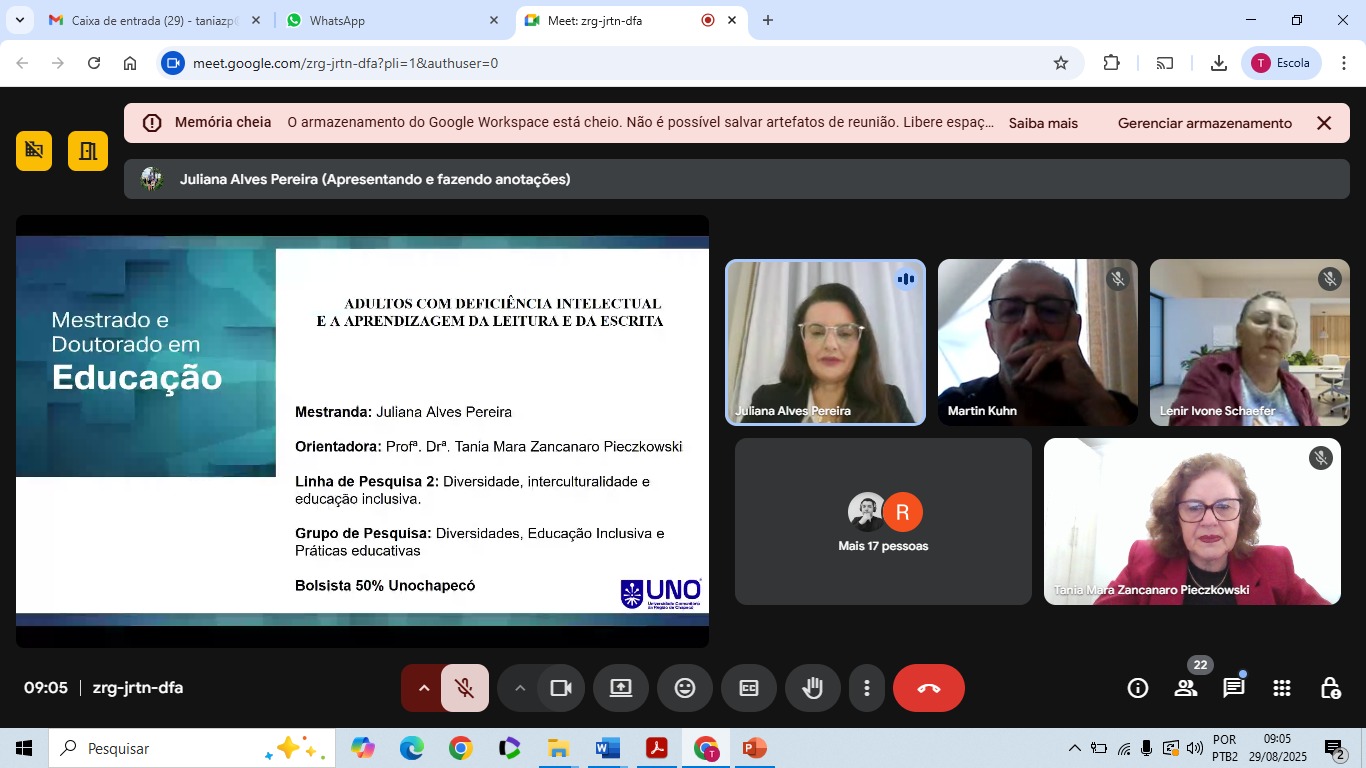Viewport: 1366px width, 768px height.
Task: Click the Mais 17 pessoas tile
Action: pos(883,522)
